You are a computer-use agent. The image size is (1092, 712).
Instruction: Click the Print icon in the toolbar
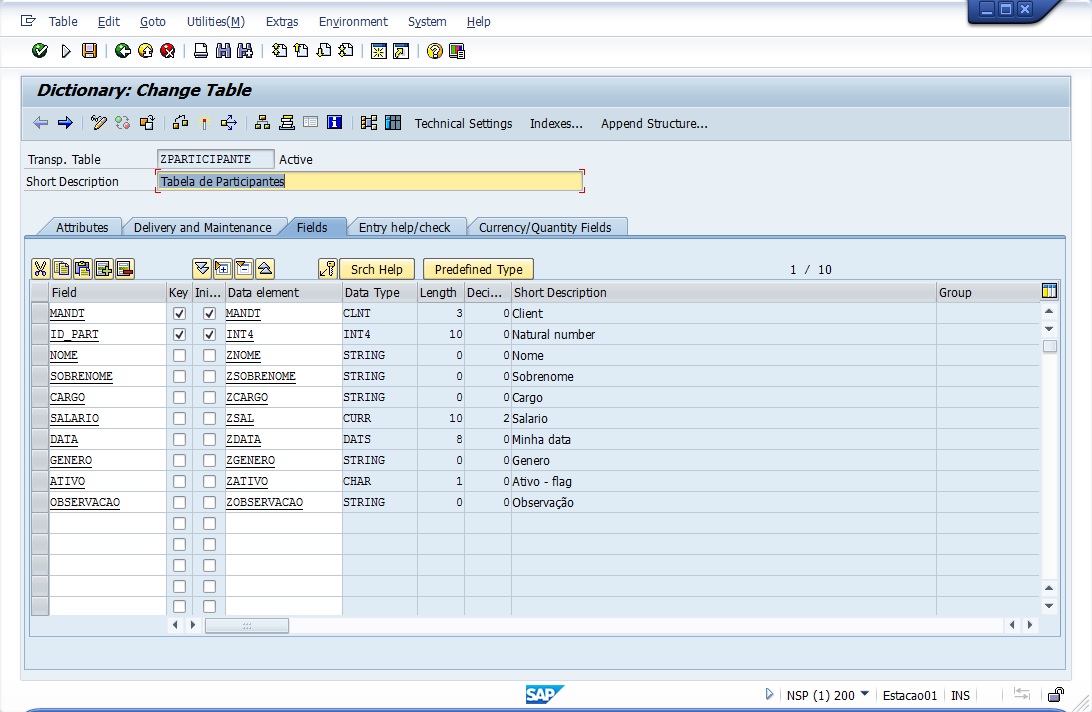(201, 51)
